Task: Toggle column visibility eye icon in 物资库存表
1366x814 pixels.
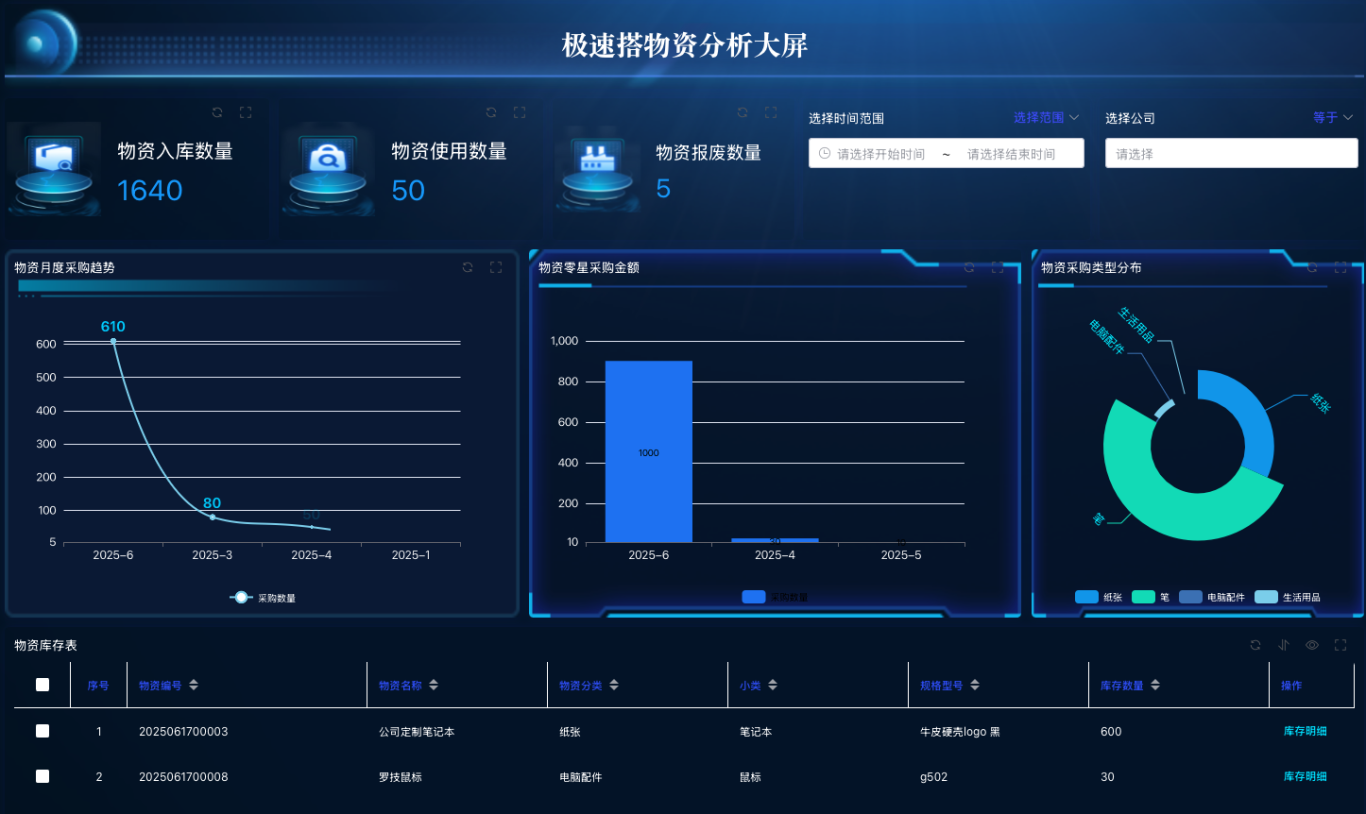Action: coord(1312,645)
